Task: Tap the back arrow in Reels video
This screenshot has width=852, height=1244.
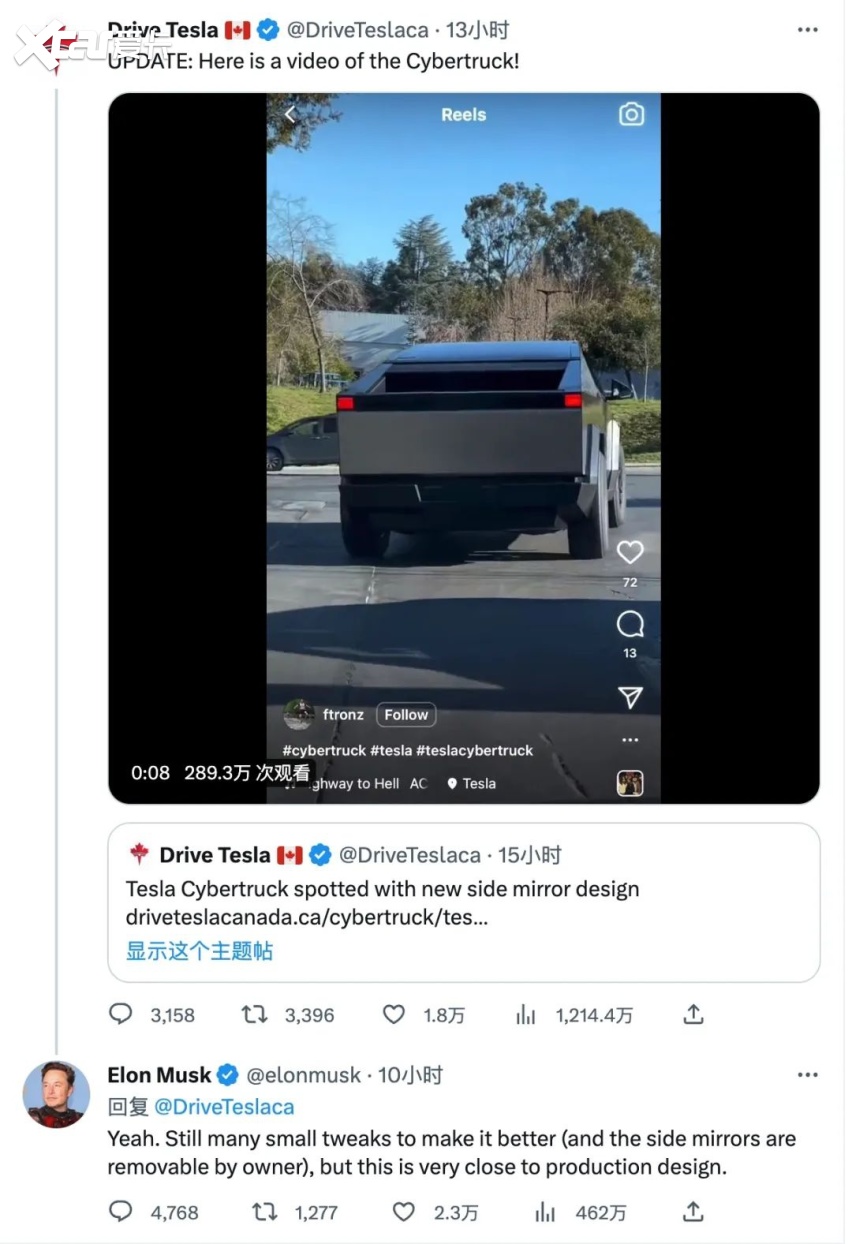Action: point(290,115)
